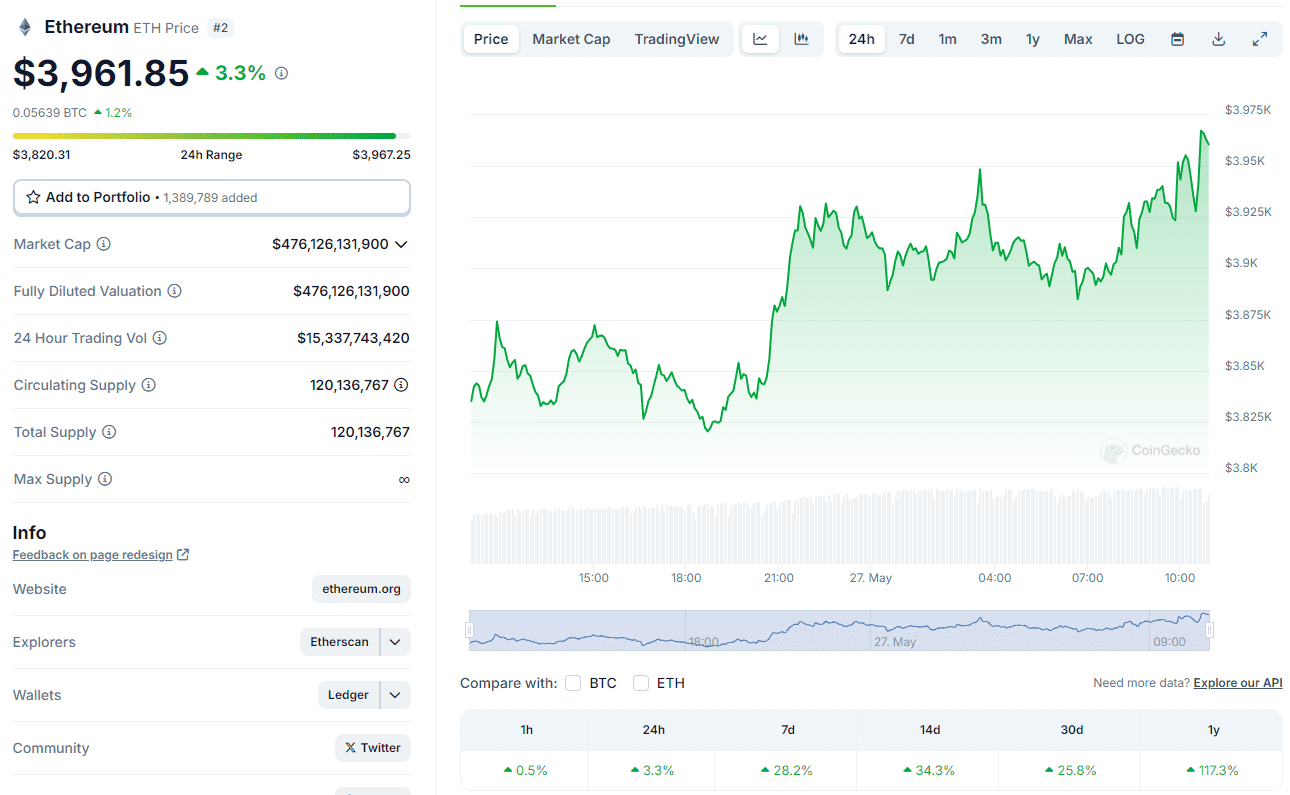Tick the BTC compare checkbox
The image size is (1290, 795).
point(573,683)
